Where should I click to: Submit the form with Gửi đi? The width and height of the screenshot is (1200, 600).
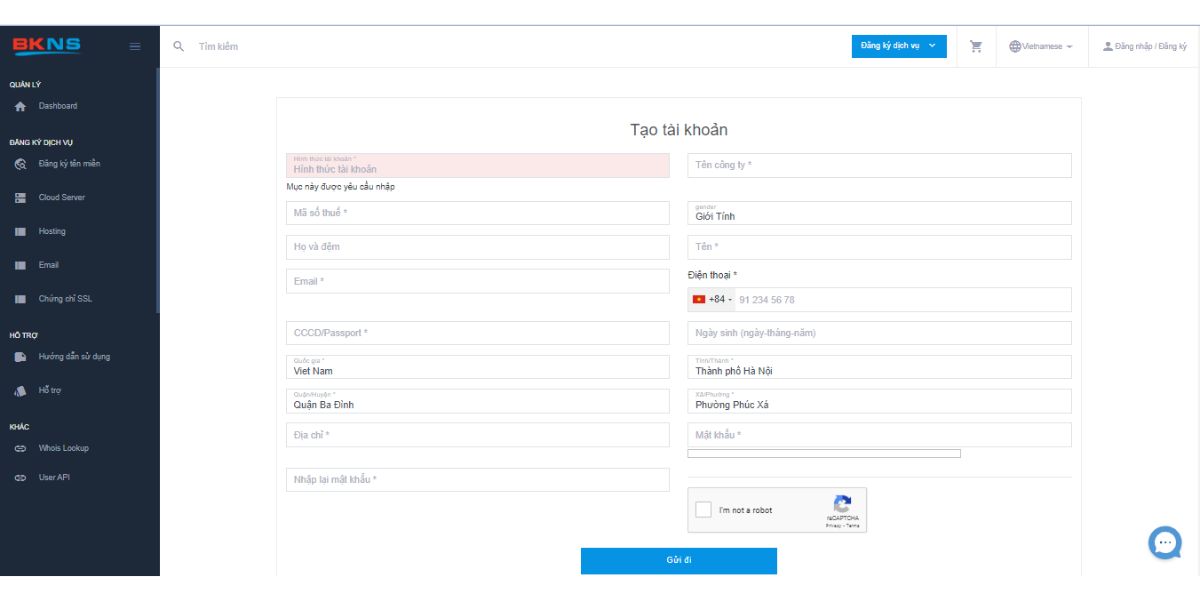pos(678,560)
